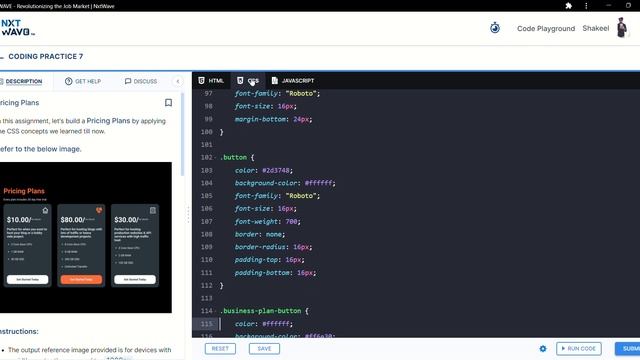Open the Shakeel profile name

point(596,28)
